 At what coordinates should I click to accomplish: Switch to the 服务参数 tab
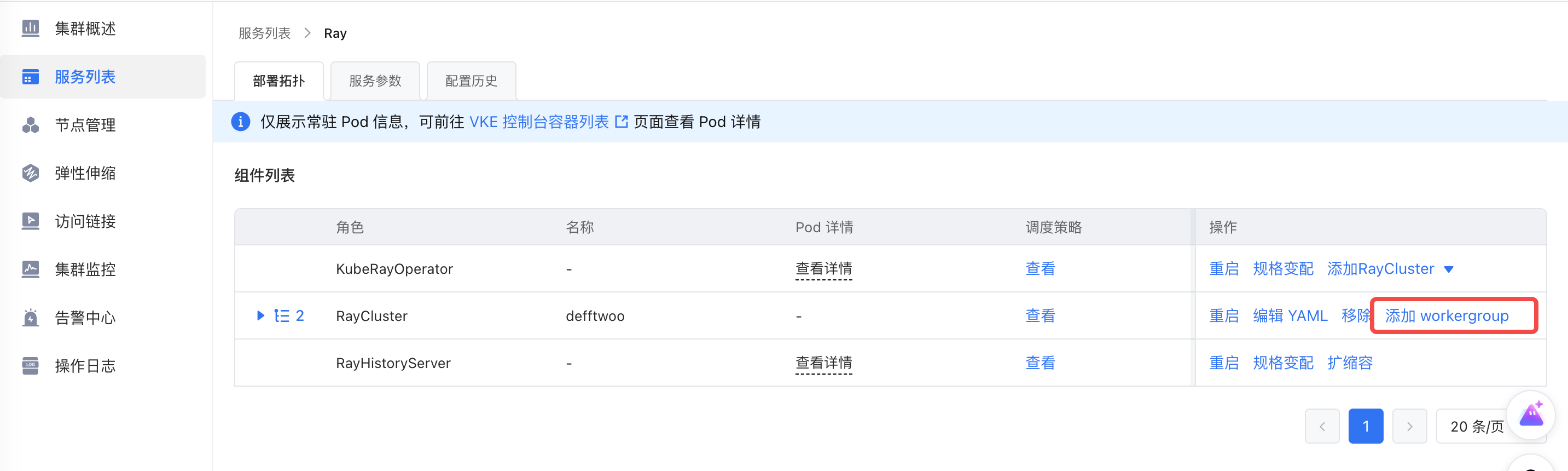(375, 81)
